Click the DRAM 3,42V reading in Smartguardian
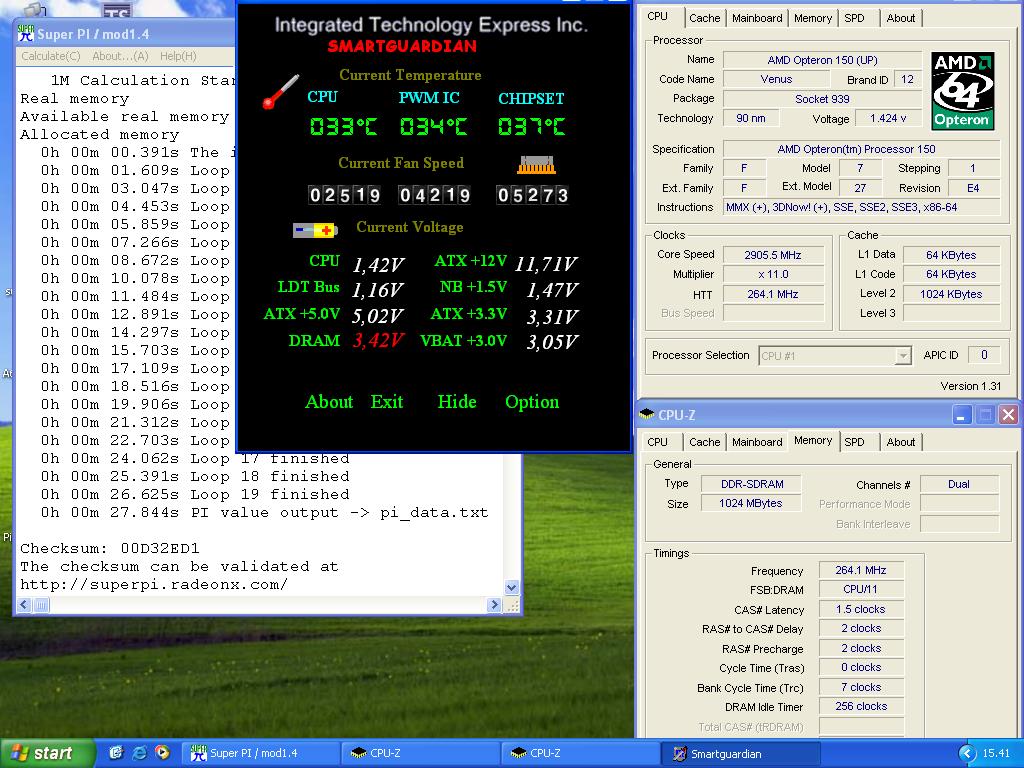1024x768 pixels. coord(378,341)
